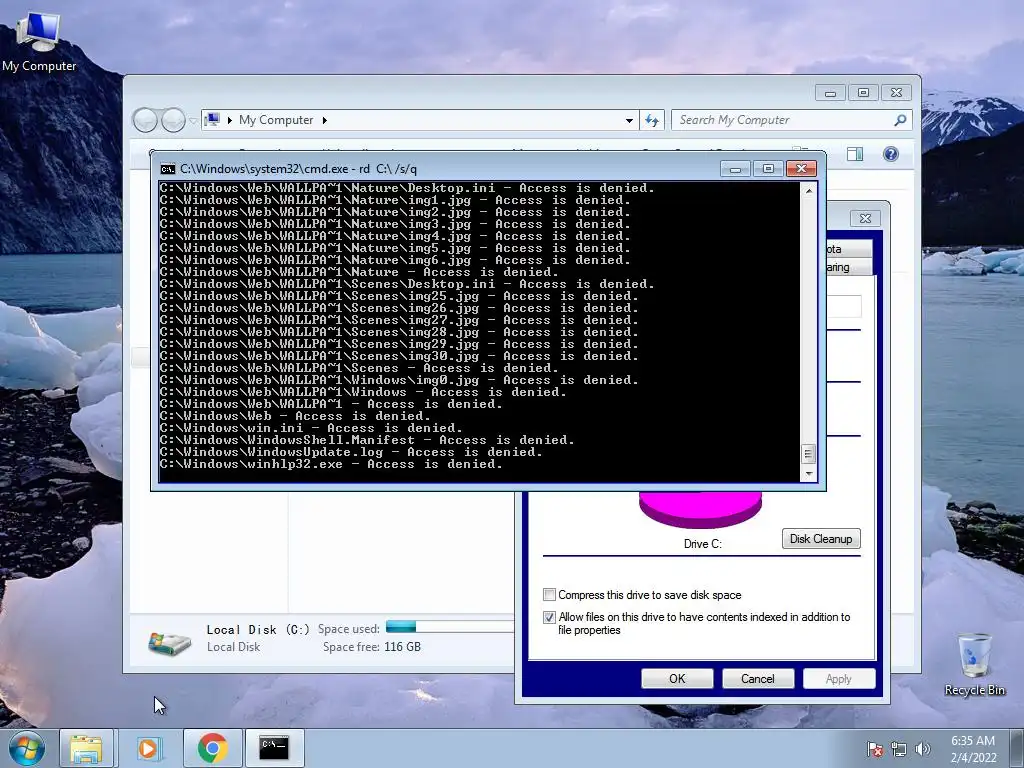This screenshot has height=768, width=1024.
Task: Click the computer icon in address bar
Action: coord(212,120)
